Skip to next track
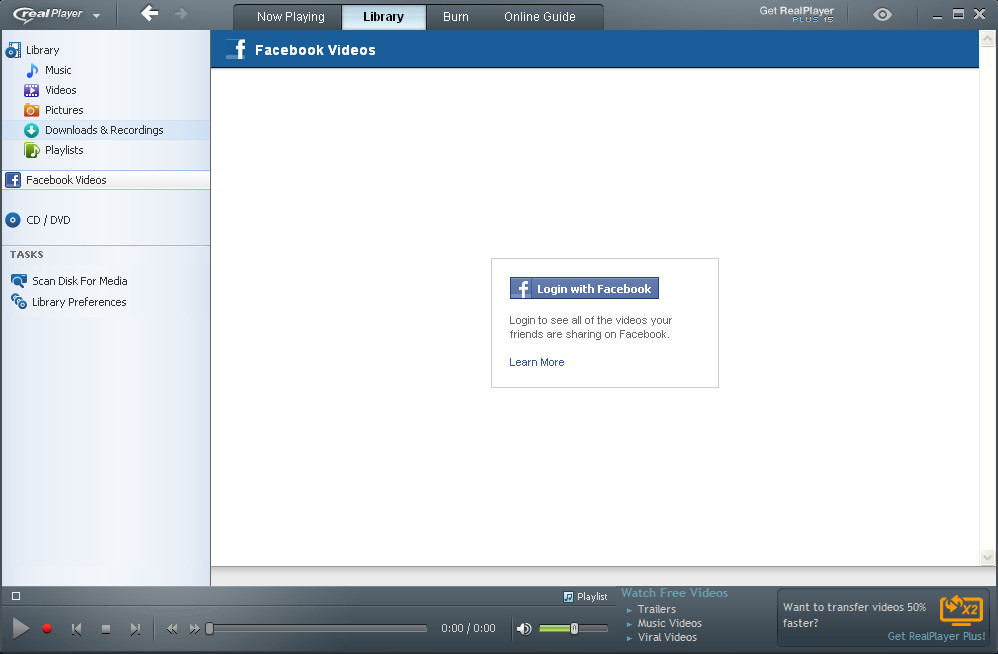This screenshot has height=654, width=998. point(135,629)
